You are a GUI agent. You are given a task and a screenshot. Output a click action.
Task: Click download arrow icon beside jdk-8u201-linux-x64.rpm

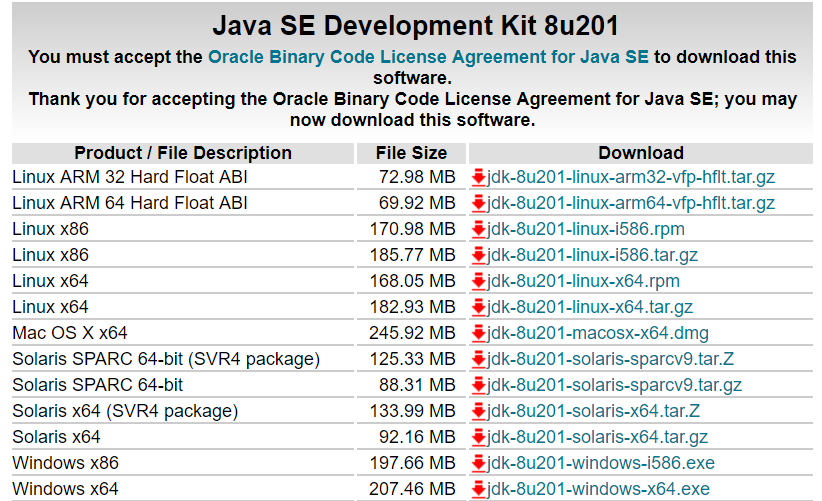[x=478, y=281]
